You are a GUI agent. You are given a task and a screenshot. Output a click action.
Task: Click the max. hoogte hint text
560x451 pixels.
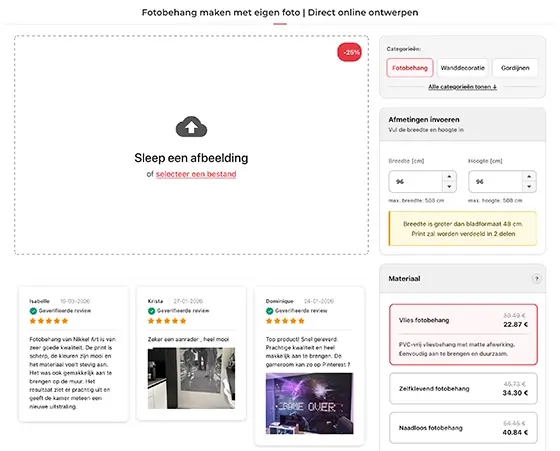(x=495, y=201)
